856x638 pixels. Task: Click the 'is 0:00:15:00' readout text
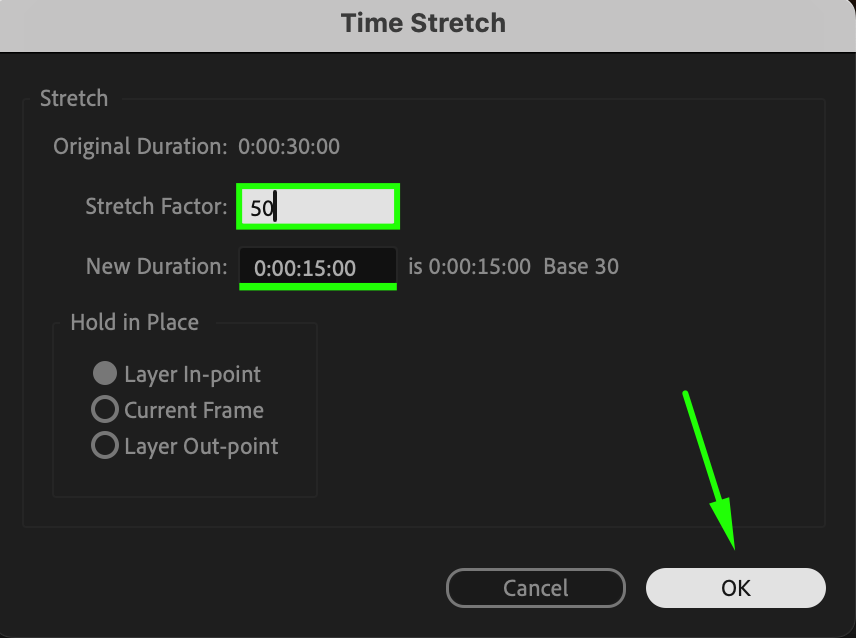tap(470, 267)
